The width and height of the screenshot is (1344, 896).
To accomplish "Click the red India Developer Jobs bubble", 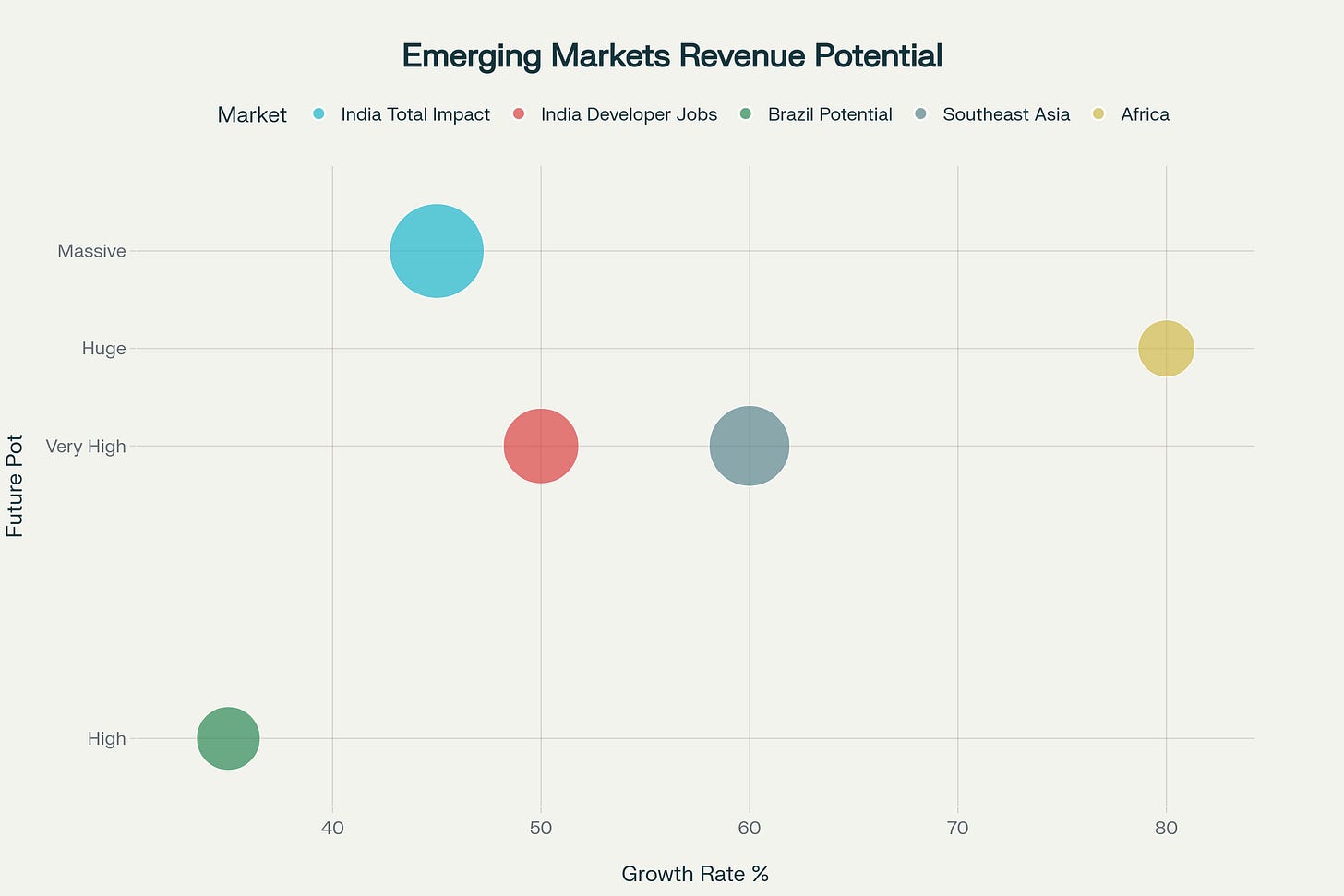I will click(x=540, y=445).
